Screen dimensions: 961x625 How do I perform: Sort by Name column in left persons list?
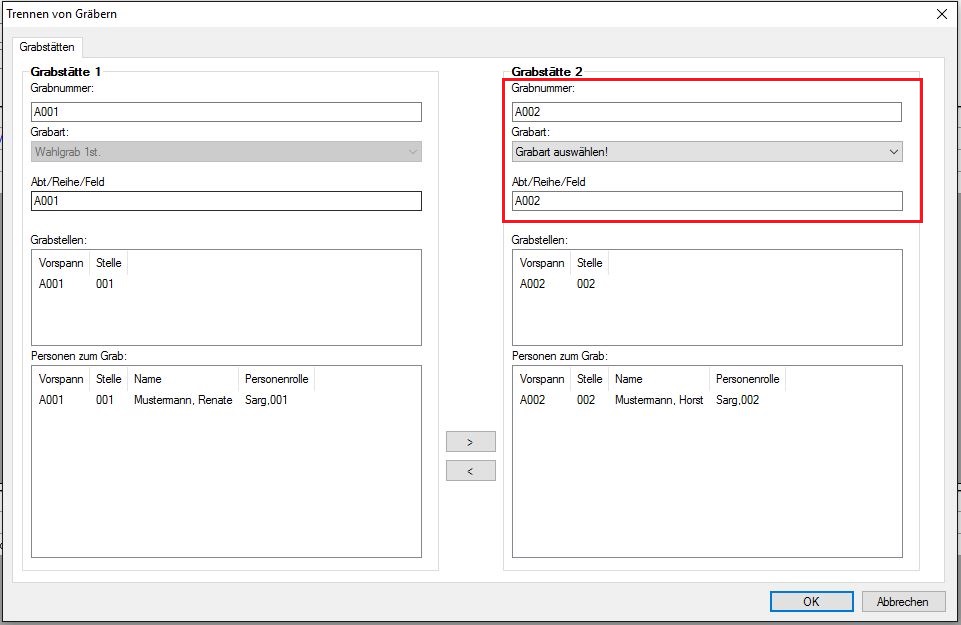[183, 380]
